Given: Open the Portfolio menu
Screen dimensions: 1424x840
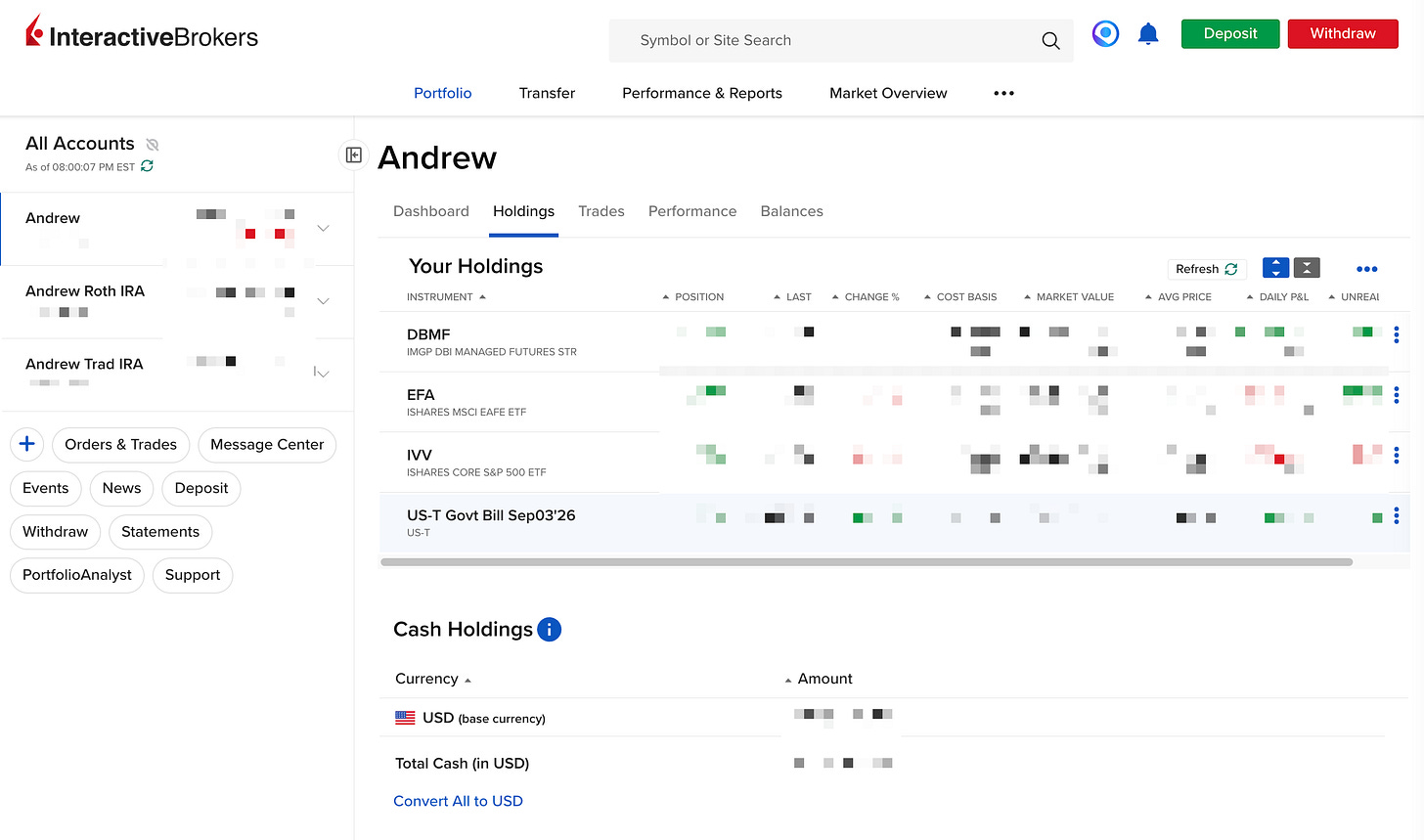Looking at the screenshot, I should [442, 93].
